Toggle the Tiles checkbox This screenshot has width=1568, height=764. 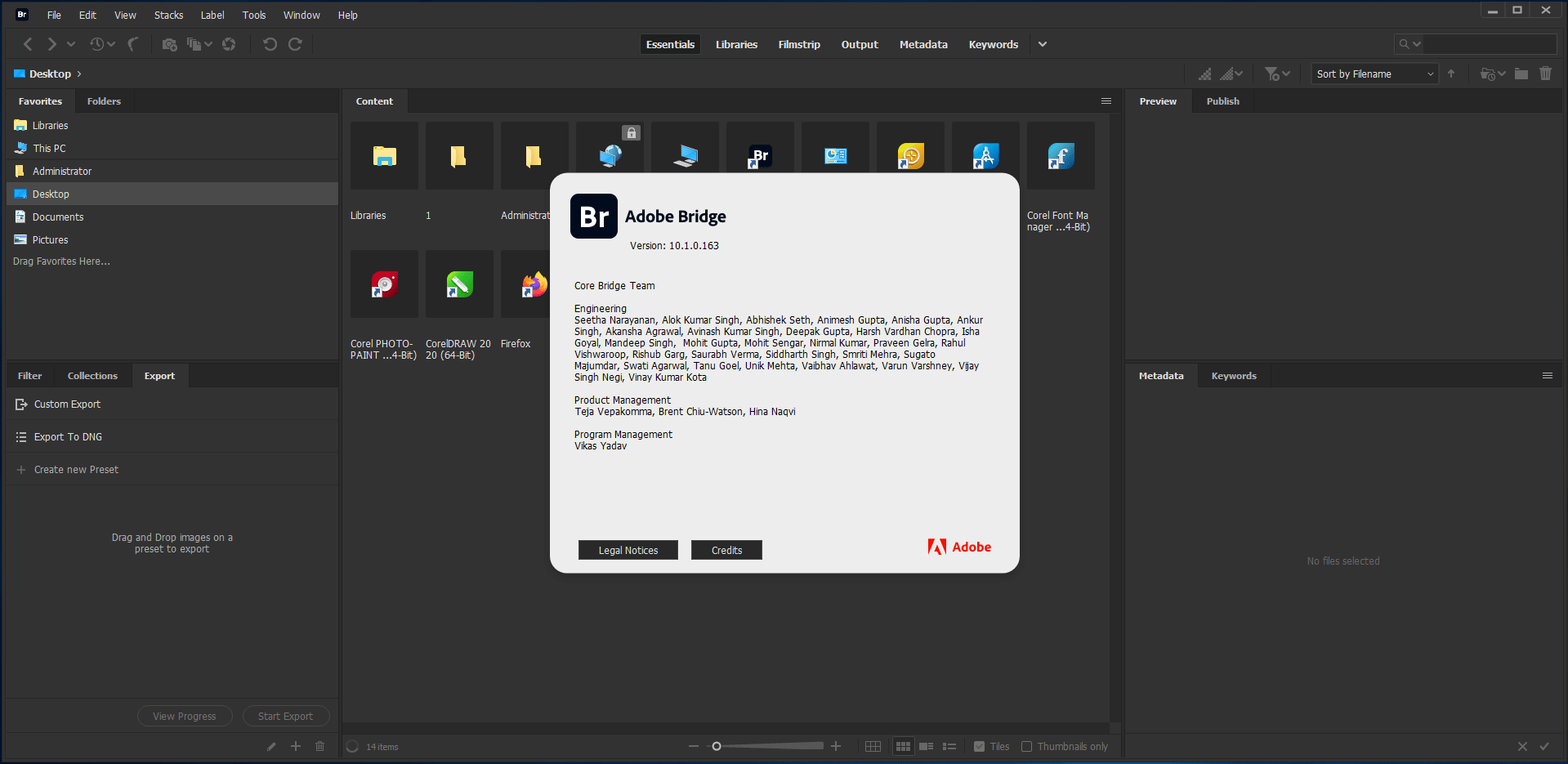click(x=979, y=746)
